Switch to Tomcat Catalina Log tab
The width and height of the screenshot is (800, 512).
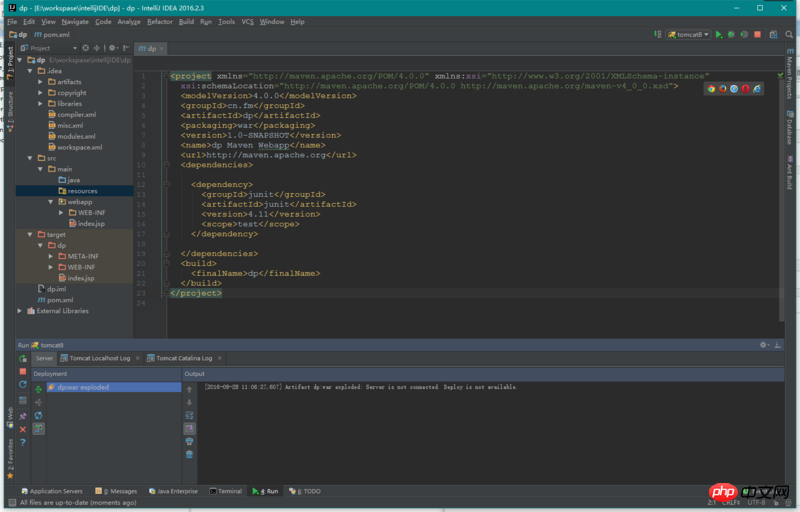pyautogui.click(x=183, y=358)
